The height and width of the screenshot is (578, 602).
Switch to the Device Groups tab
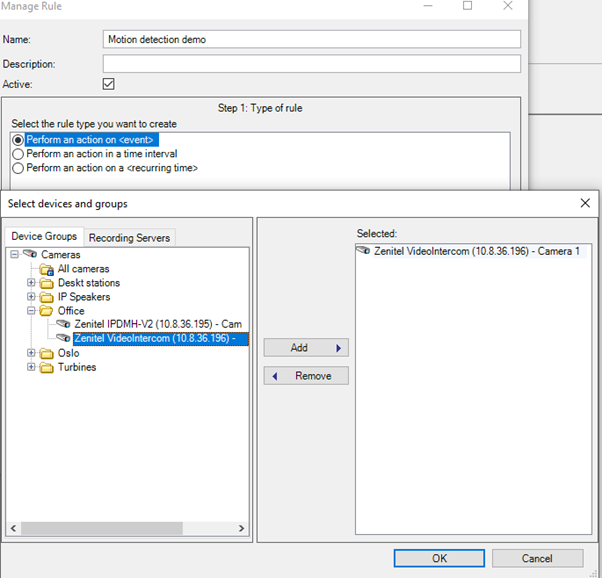tap(44, 236)
